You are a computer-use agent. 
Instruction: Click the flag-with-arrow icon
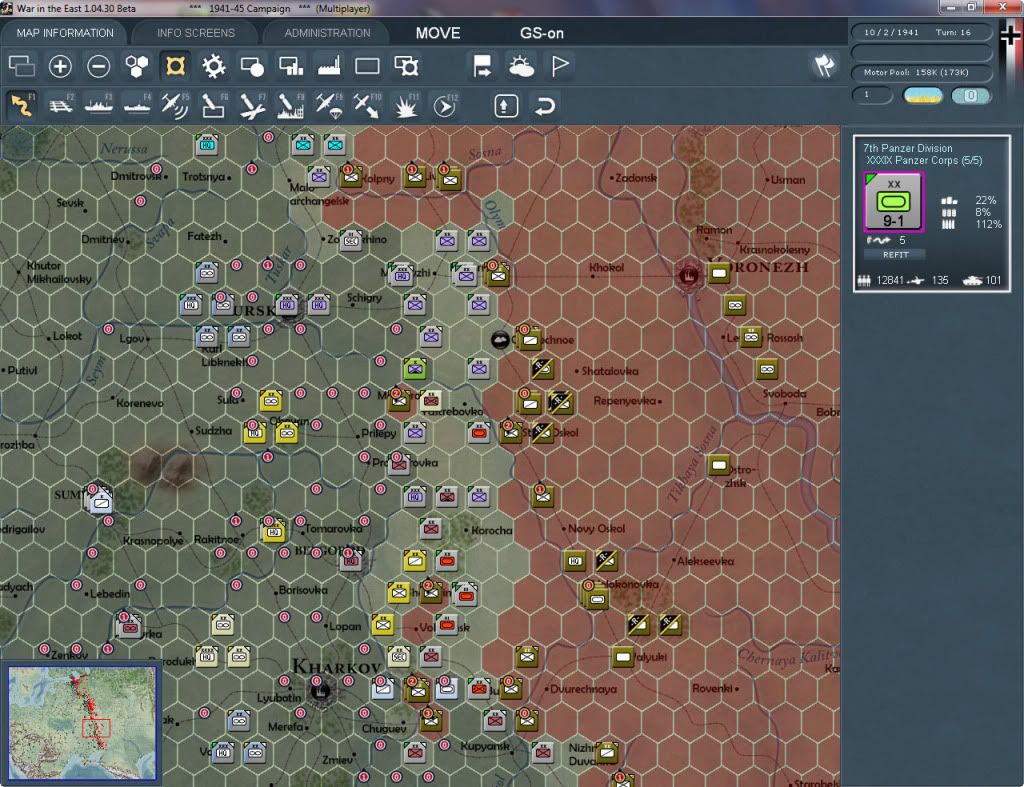482,66
